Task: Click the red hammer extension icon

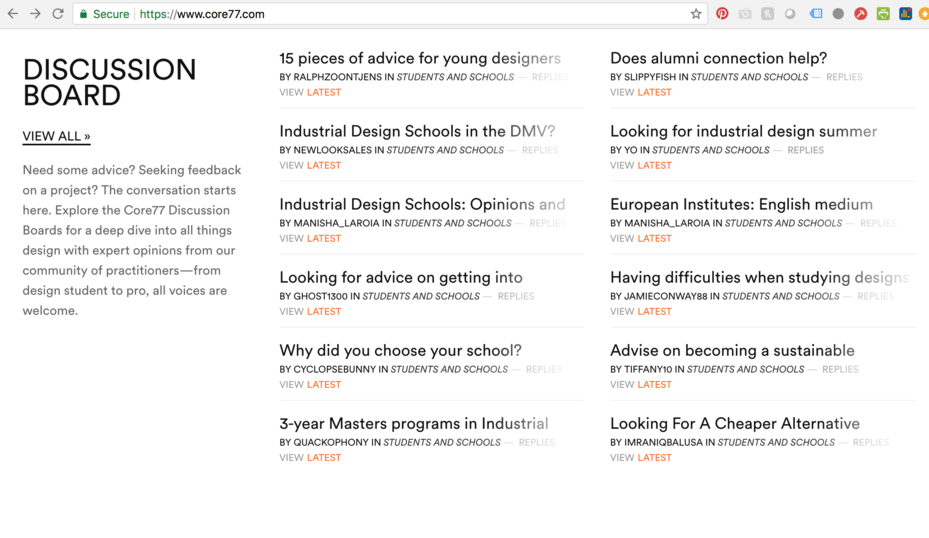Action: tap(860, 14)
